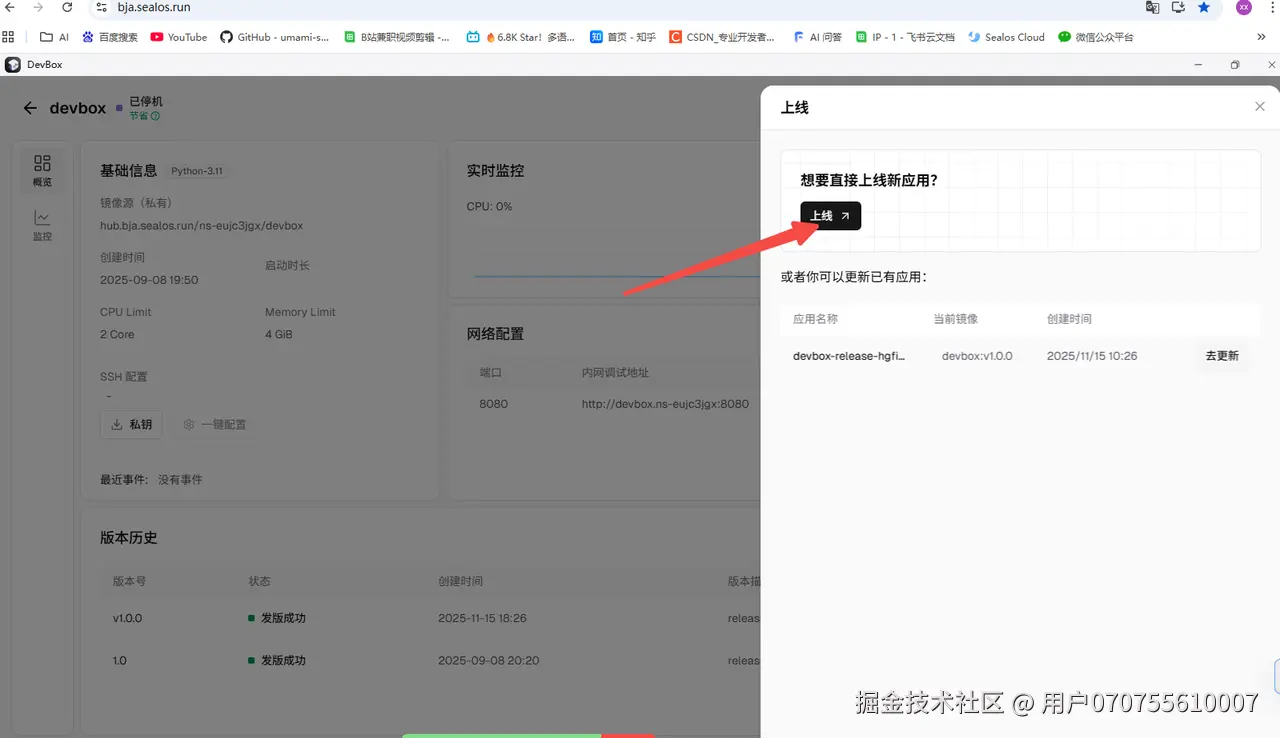Open the IP - 1 - 飞书云文档 bookmark
The height and width of the screenshot is (738, 1280).
pos(905,37)
